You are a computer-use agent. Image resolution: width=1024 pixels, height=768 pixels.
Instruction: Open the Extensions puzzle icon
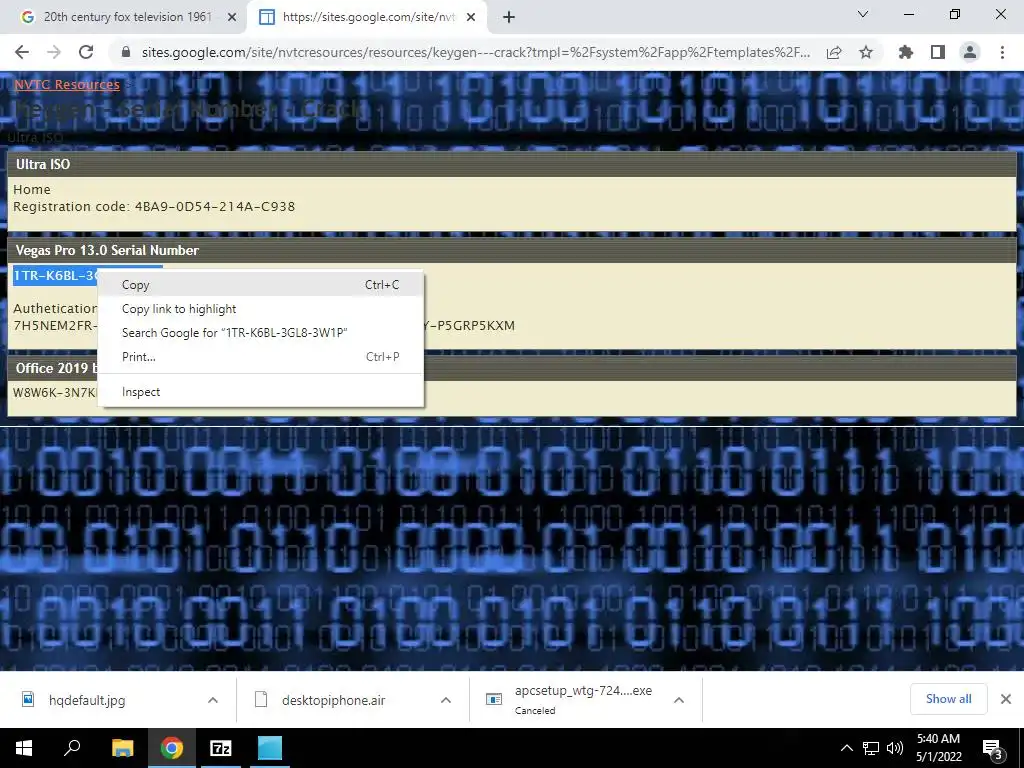906,52
